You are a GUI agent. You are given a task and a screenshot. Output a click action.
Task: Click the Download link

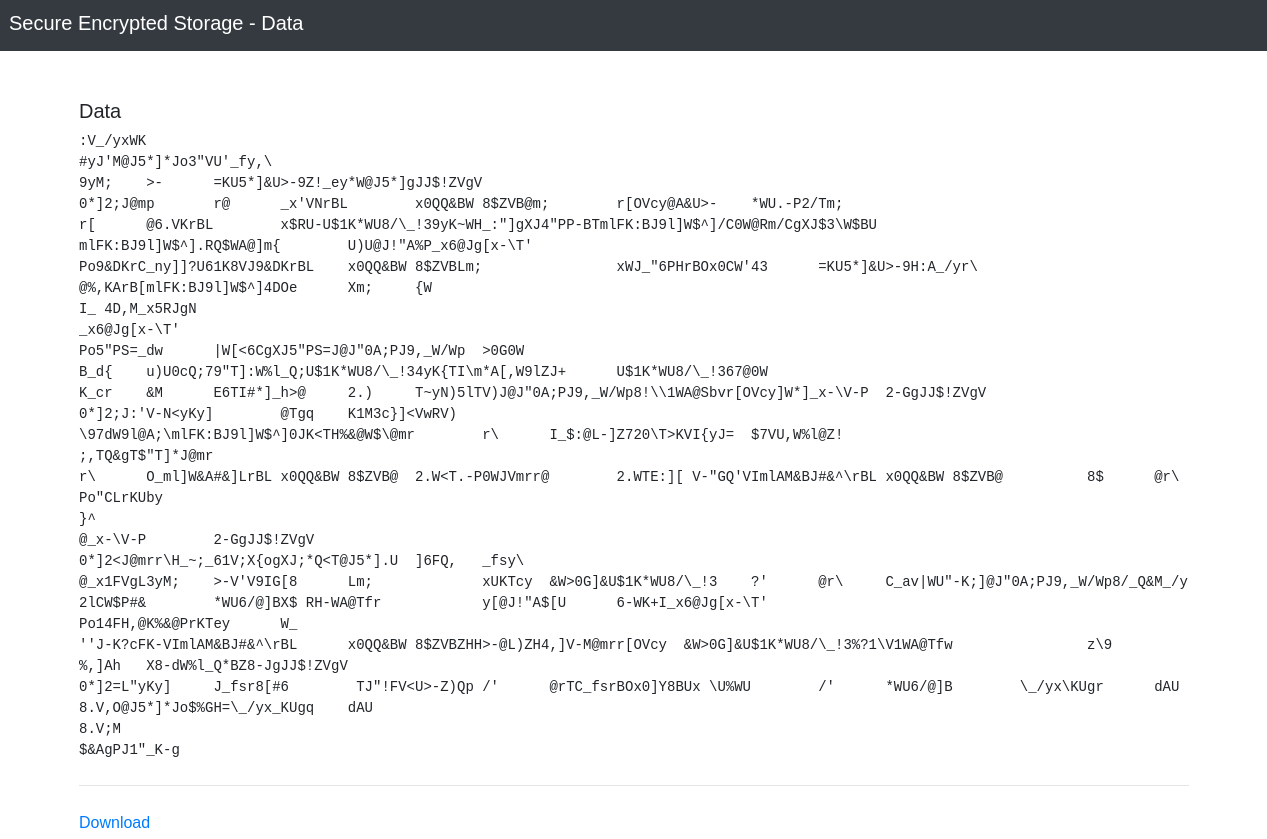click(x=114, y=823)
